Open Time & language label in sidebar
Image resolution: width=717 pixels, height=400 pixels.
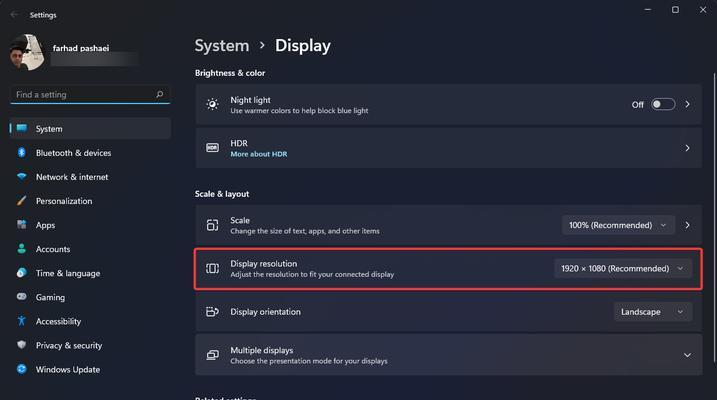[x=68, y=273]
